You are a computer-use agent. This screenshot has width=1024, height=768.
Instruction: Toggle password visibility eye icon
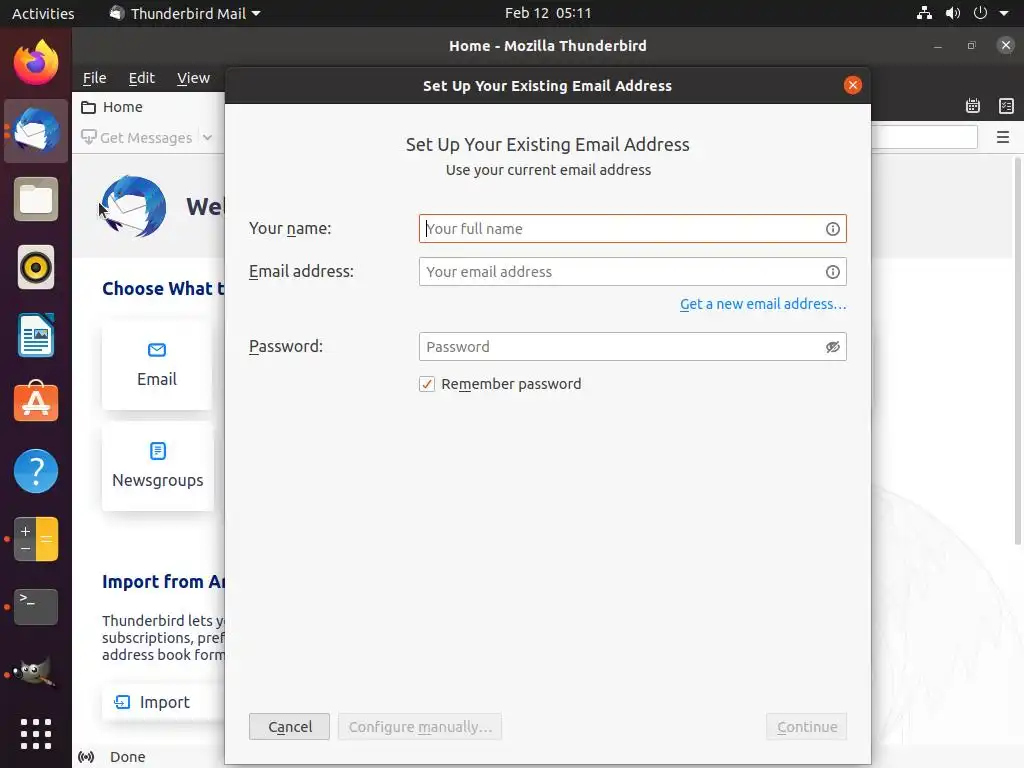(833, 347)
